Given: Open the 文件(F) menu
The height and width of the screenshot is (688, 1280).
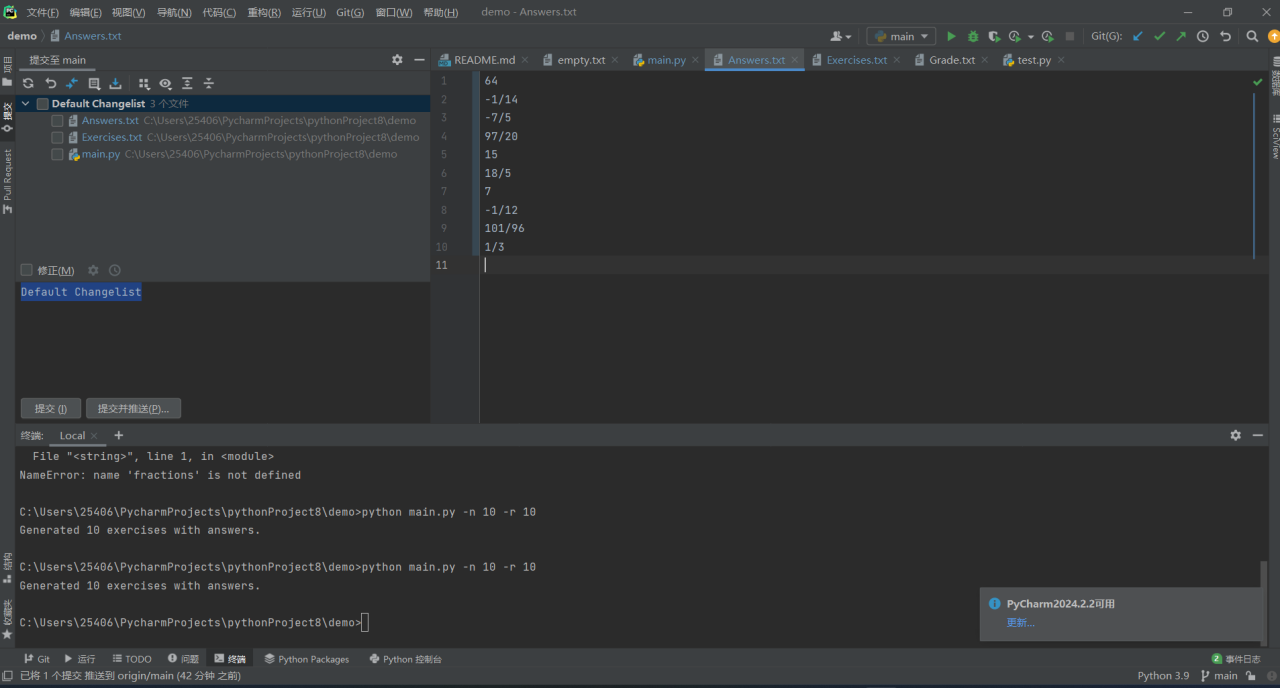Looking at the screenshot, I should 42,12.
